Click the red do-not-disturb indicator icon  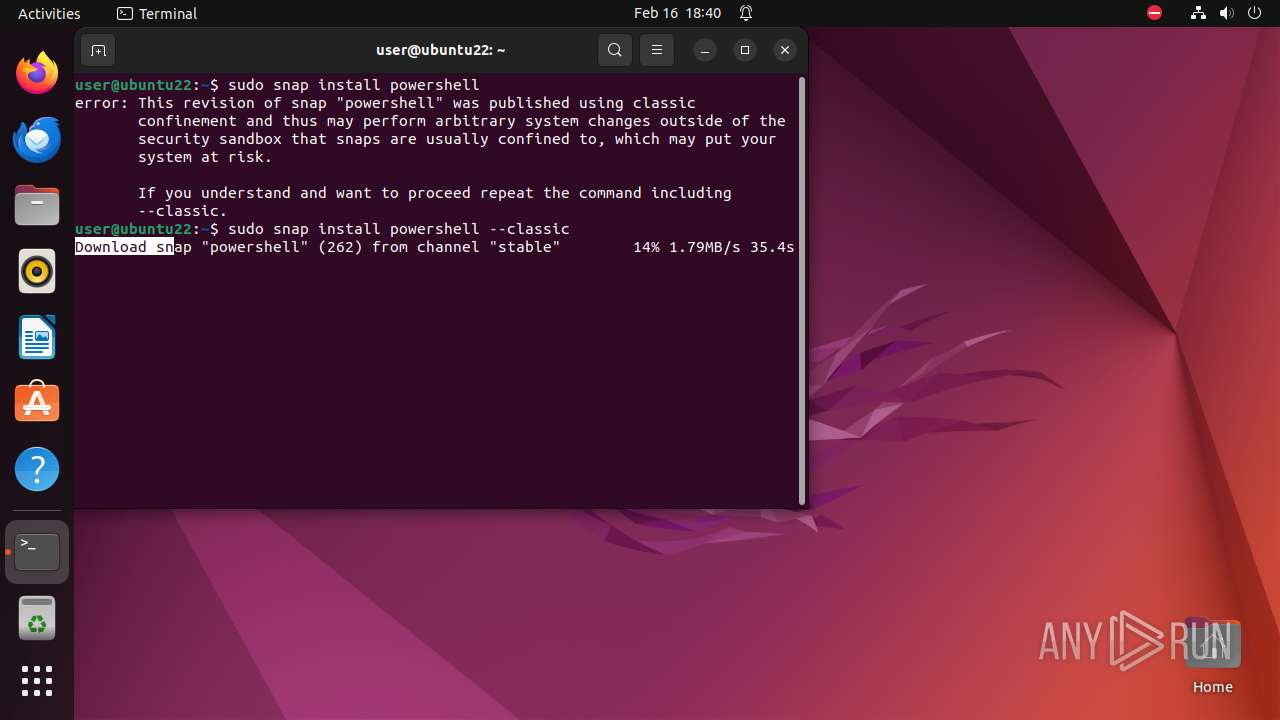tap(1155, 13)
